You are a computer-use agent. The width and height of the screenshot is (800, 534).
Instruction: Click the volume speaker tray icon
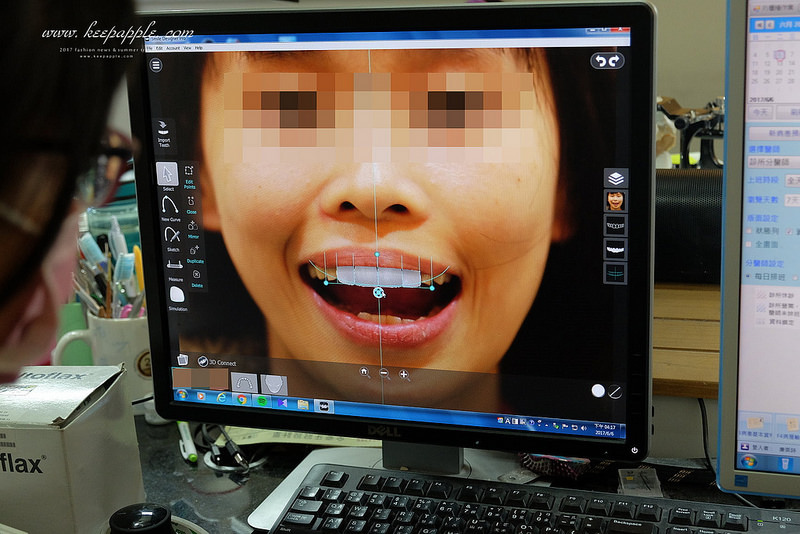[x=583, y=427]
